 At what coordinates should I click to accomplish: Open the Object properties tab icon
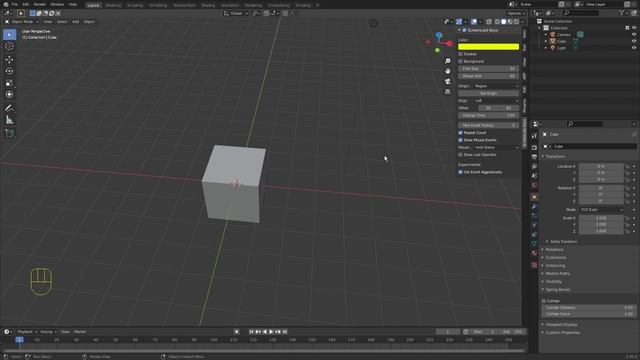pos(534,197)
